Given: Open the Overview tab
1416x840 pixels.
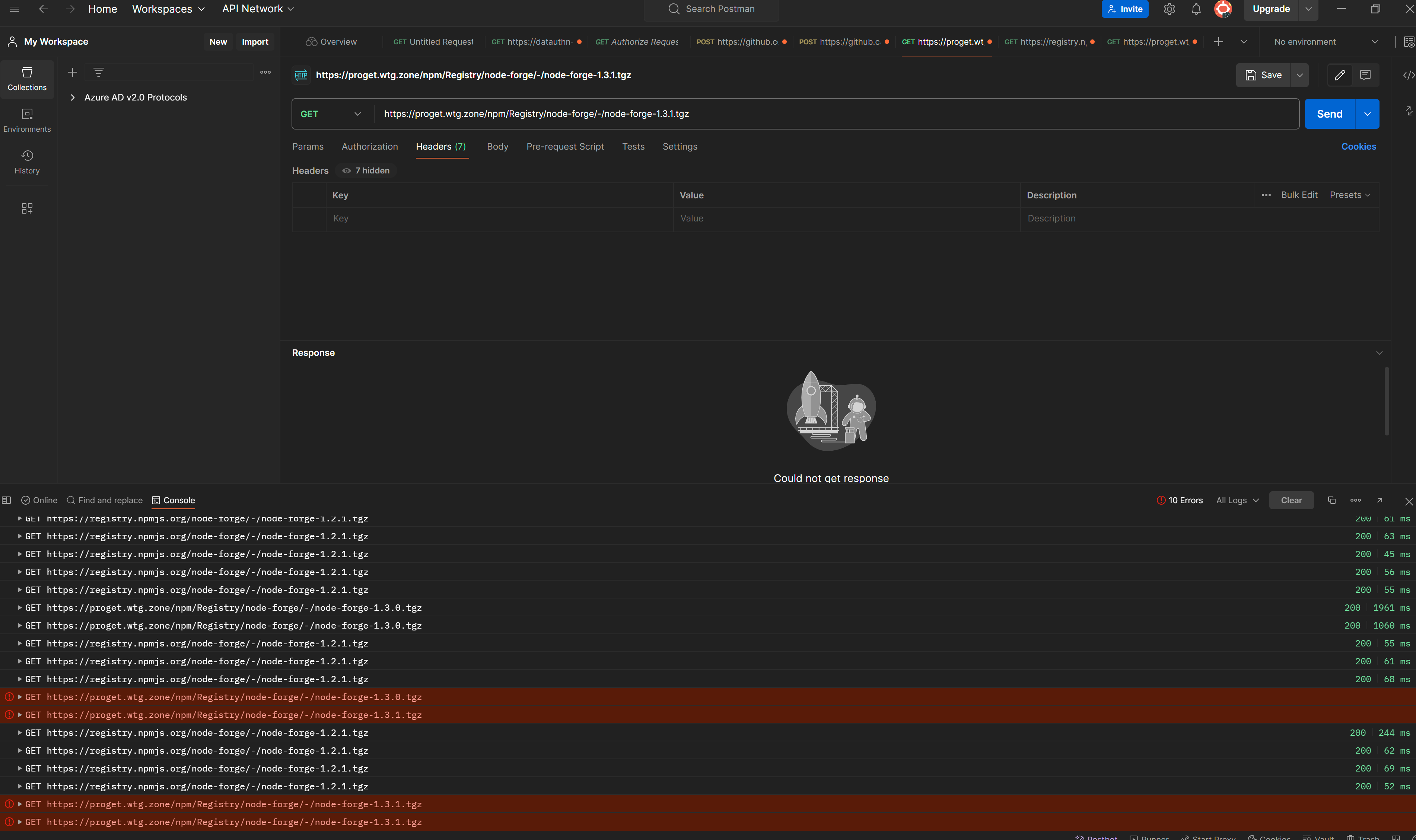Looking at the screenshot, I should pyautogui.click(x=332, y=42).
